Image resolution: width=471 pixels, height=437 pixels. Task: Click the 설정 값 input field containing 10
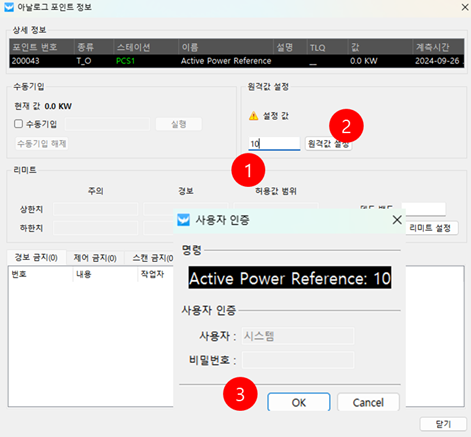[x=274, y=144]
